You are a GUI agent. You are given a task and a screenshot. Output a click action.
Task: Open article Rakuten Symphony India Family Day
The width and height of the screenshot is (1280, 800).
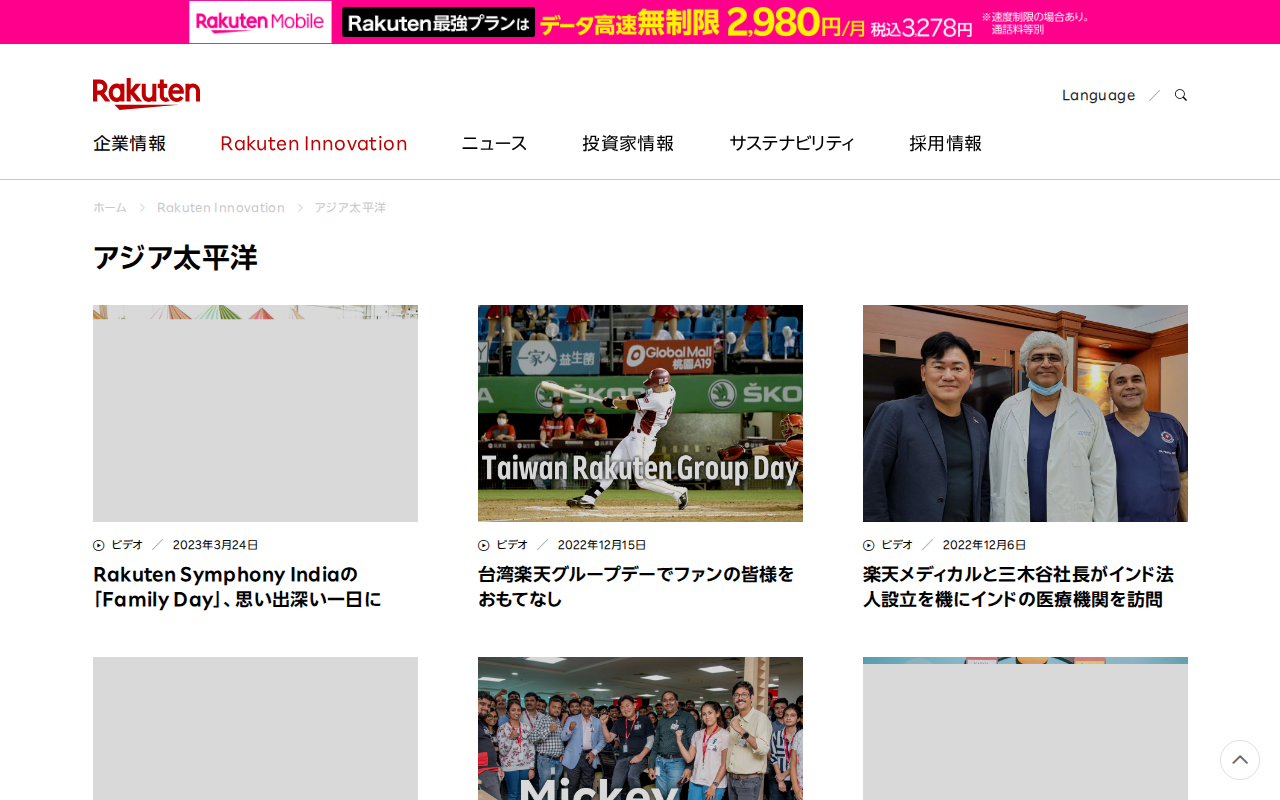(237, 587)
